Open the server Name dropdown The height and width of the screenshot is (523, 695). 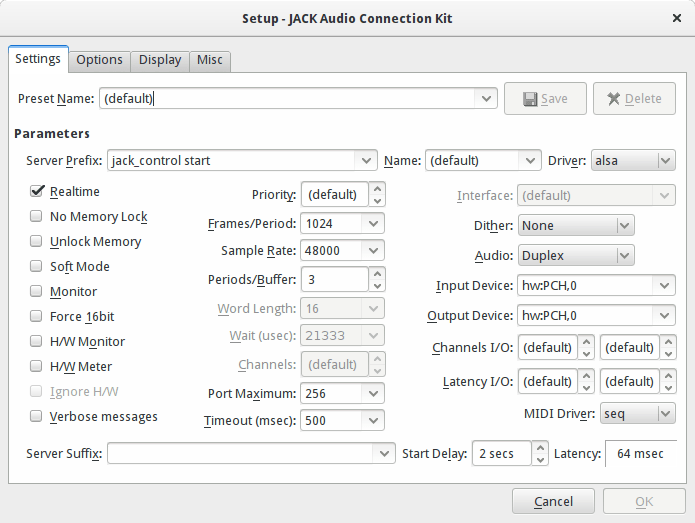530,160
